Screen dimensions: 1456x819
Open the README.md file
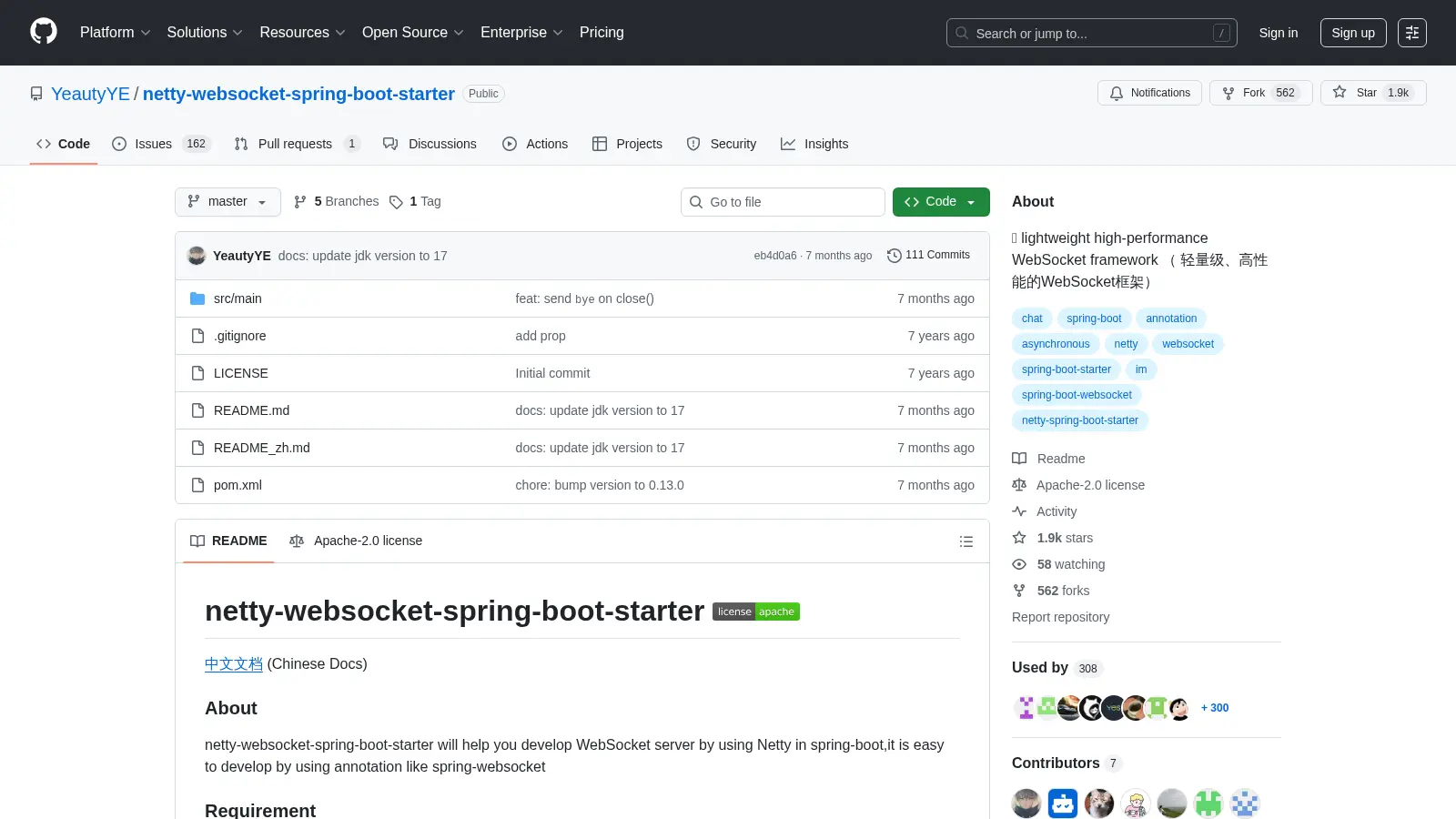pyautogui.click(x=251, y=410)
